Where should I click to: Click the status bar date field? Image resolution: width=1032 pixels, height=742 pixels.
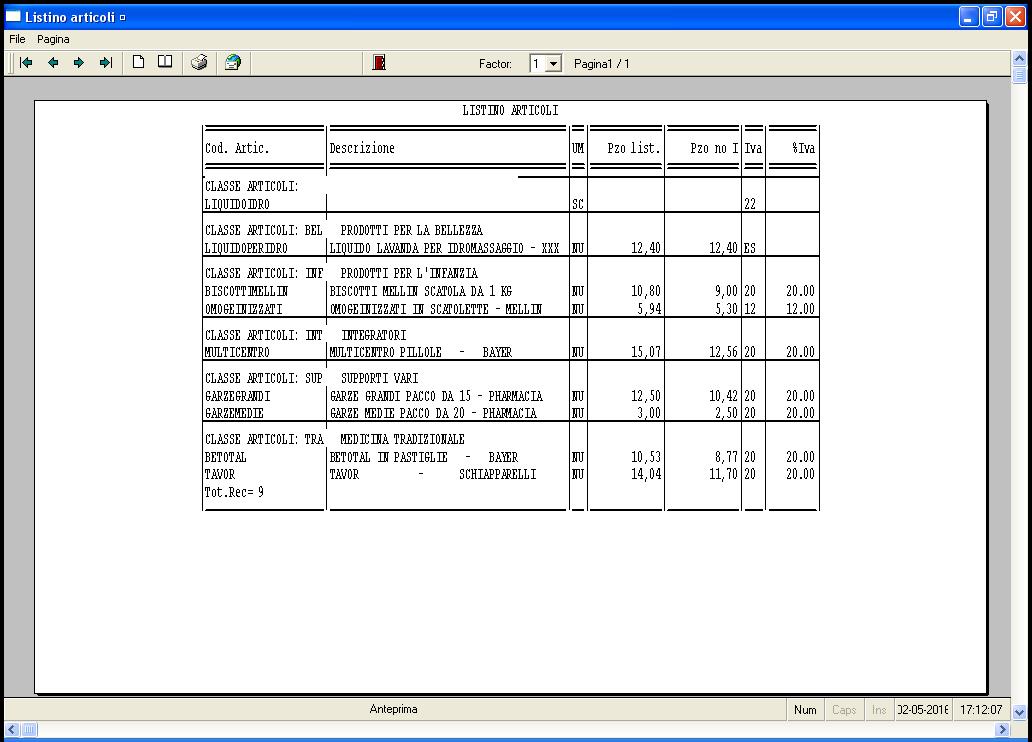(923, 710)
